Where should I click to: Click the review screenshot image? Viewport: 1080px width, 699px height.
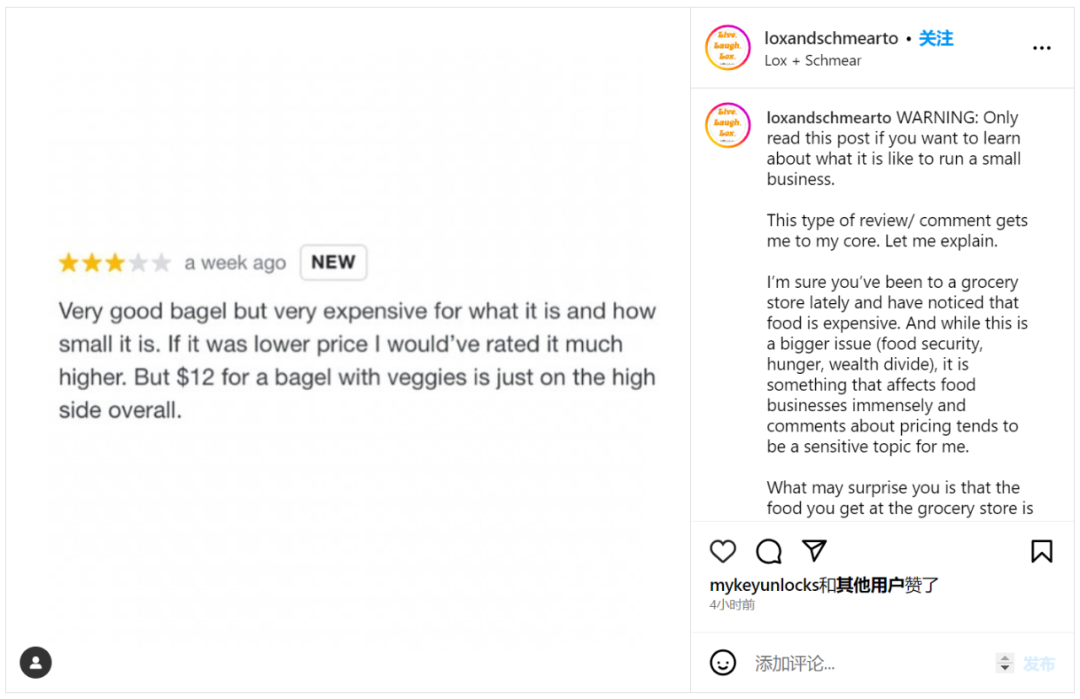[348, 350]
